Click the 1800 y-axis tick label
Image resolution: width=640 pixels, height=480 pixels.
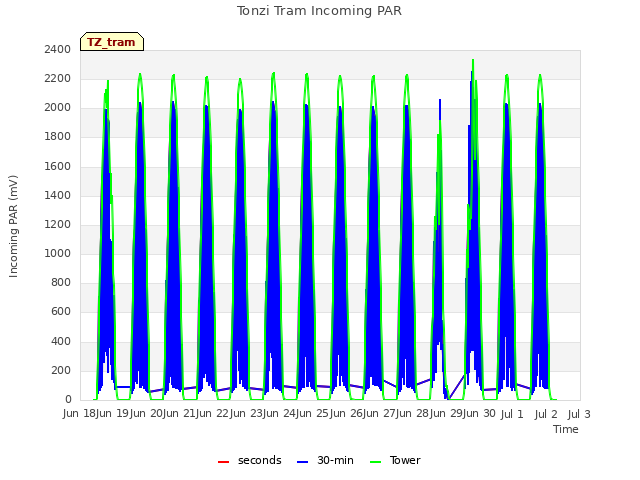tap(58, 137)
